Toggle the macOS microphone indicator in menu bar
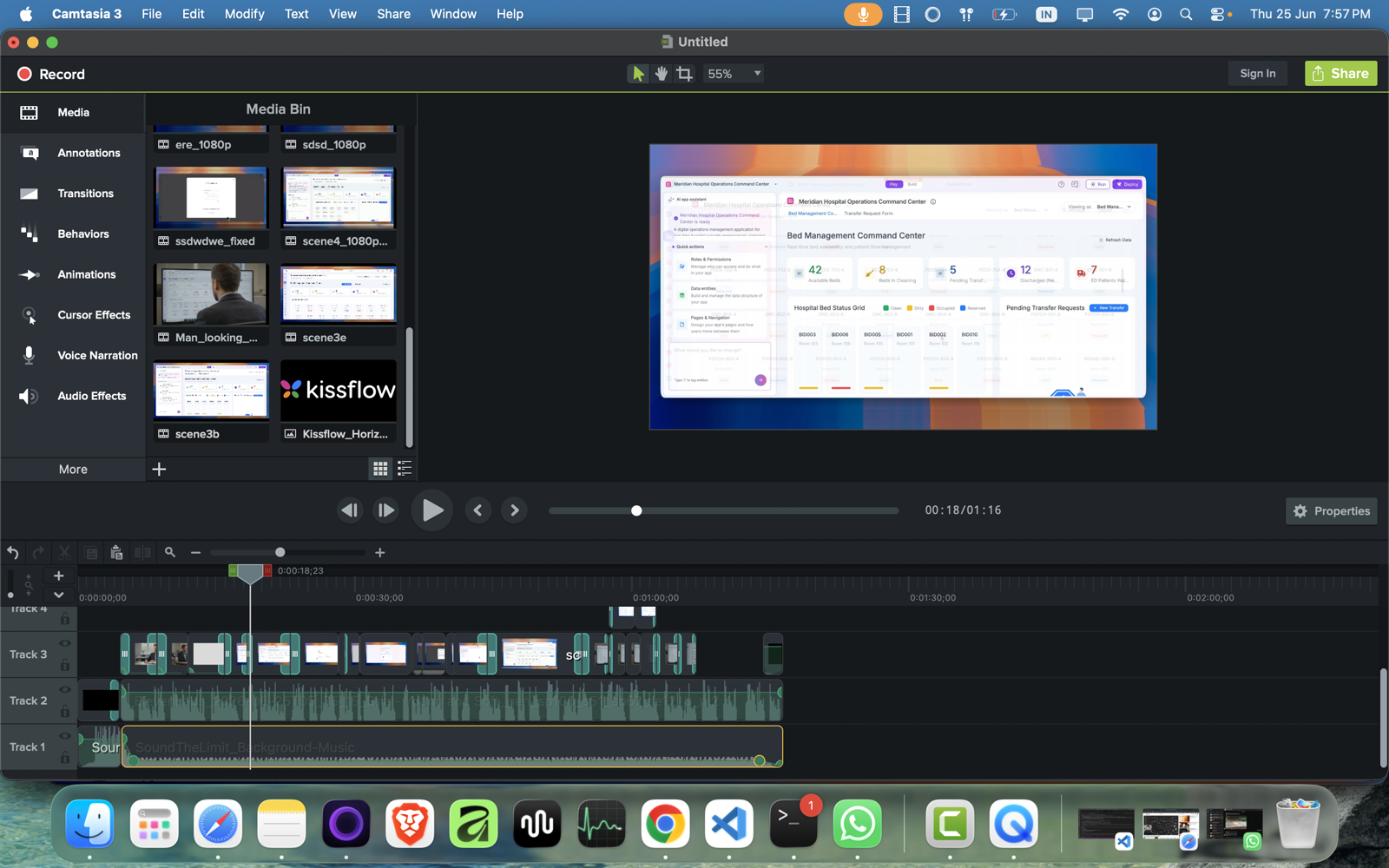Screen dimensions: 1389x868 [x=863, y=14]
